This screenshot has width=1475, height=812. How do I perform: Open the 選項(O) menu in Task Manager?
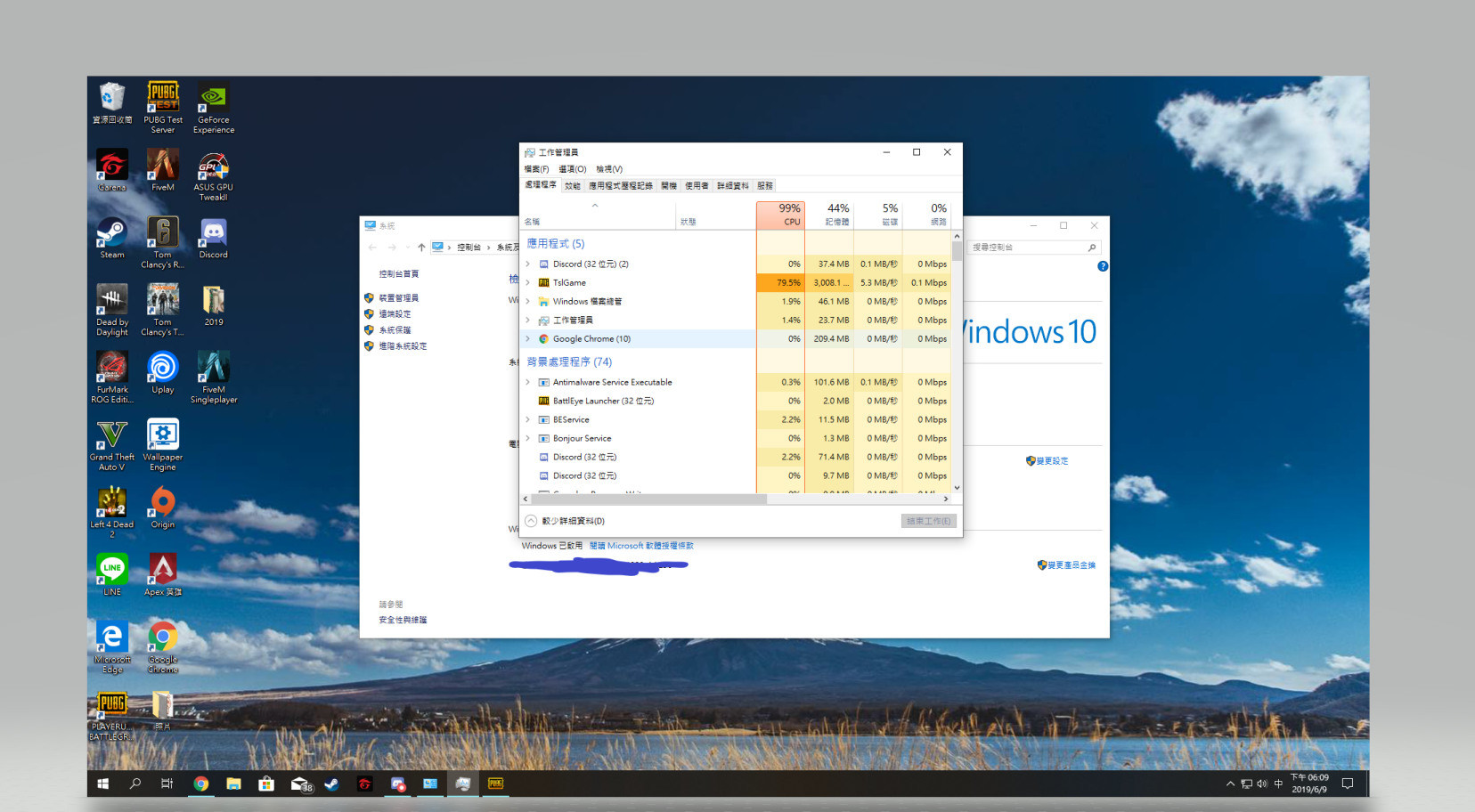click(x=572, y=169)
